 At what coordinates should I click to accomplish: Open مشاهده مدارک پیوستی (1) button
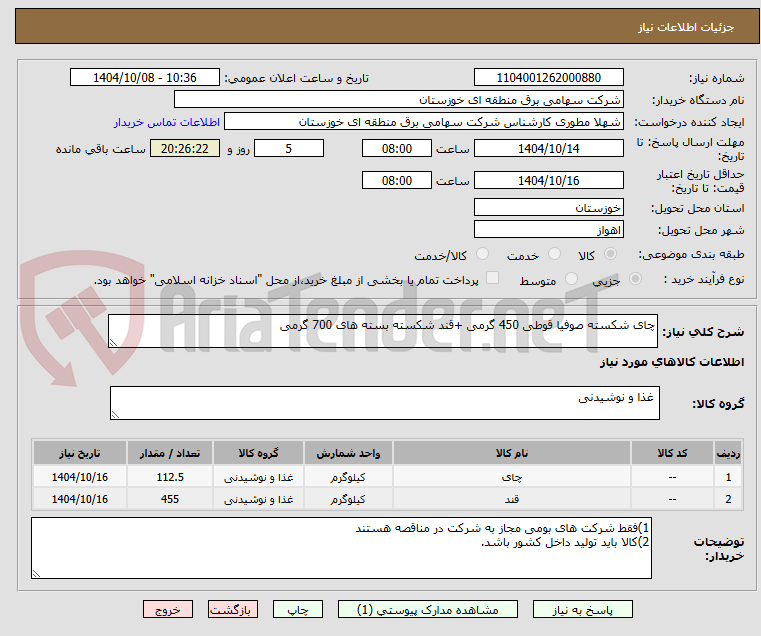point(428,609)
